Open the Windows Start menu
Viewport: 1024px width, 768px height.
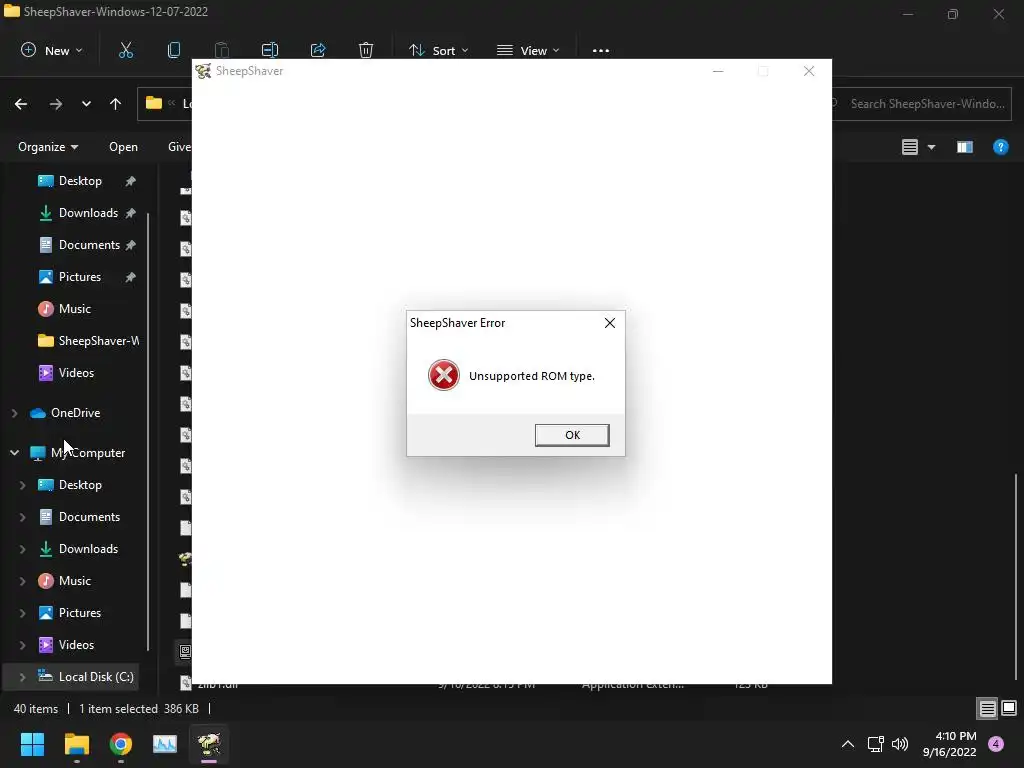(x=32, y=744)
